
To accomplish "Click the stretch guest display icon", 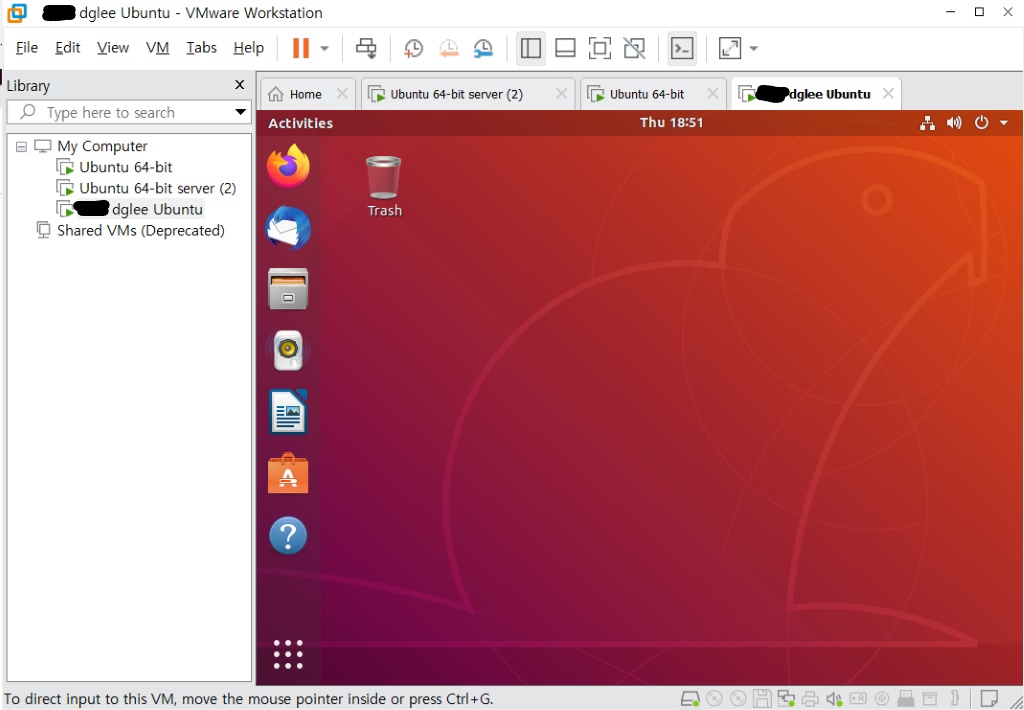I will [x=729, y=48].
